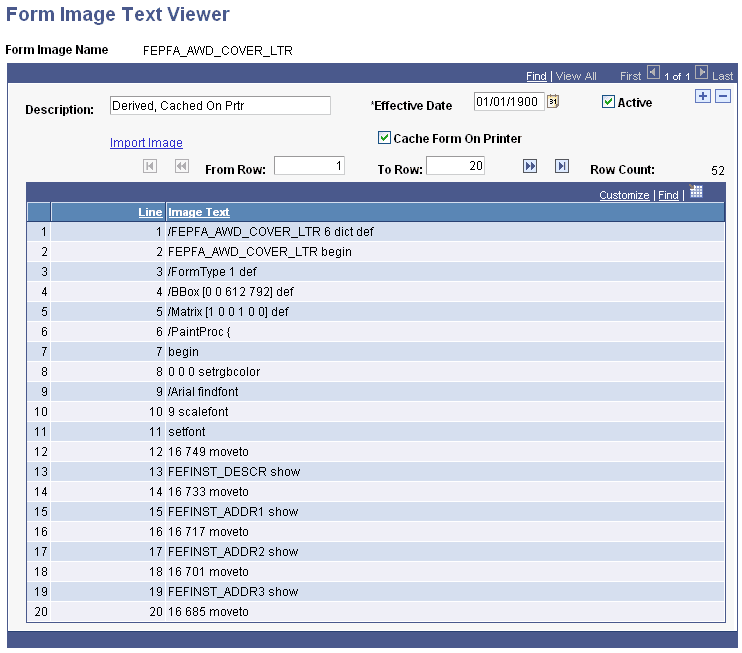Select row 'setfont'
Image resolution: width=742 pixels, height=653 pixels.
[376, 432]
